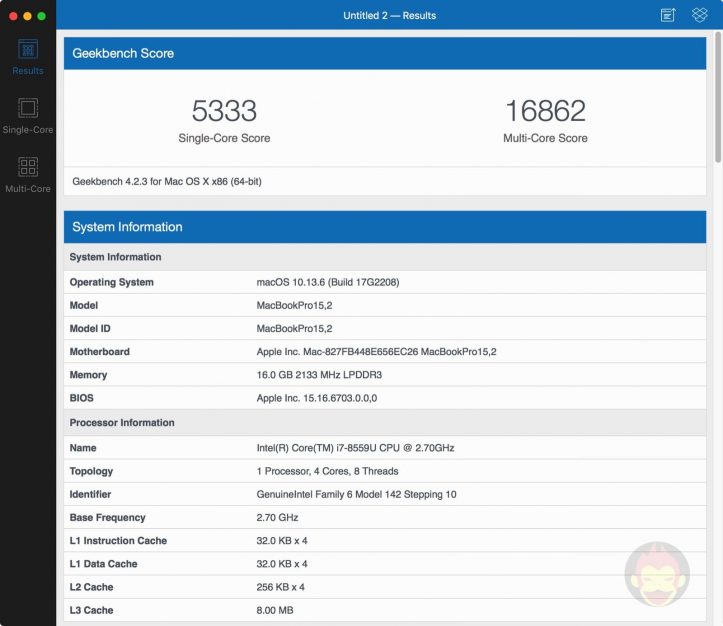Image resolution: width=723 pixels, height=626 pixels.
Task: Click the upload results icon in title bar
Action: click(667, 15)
